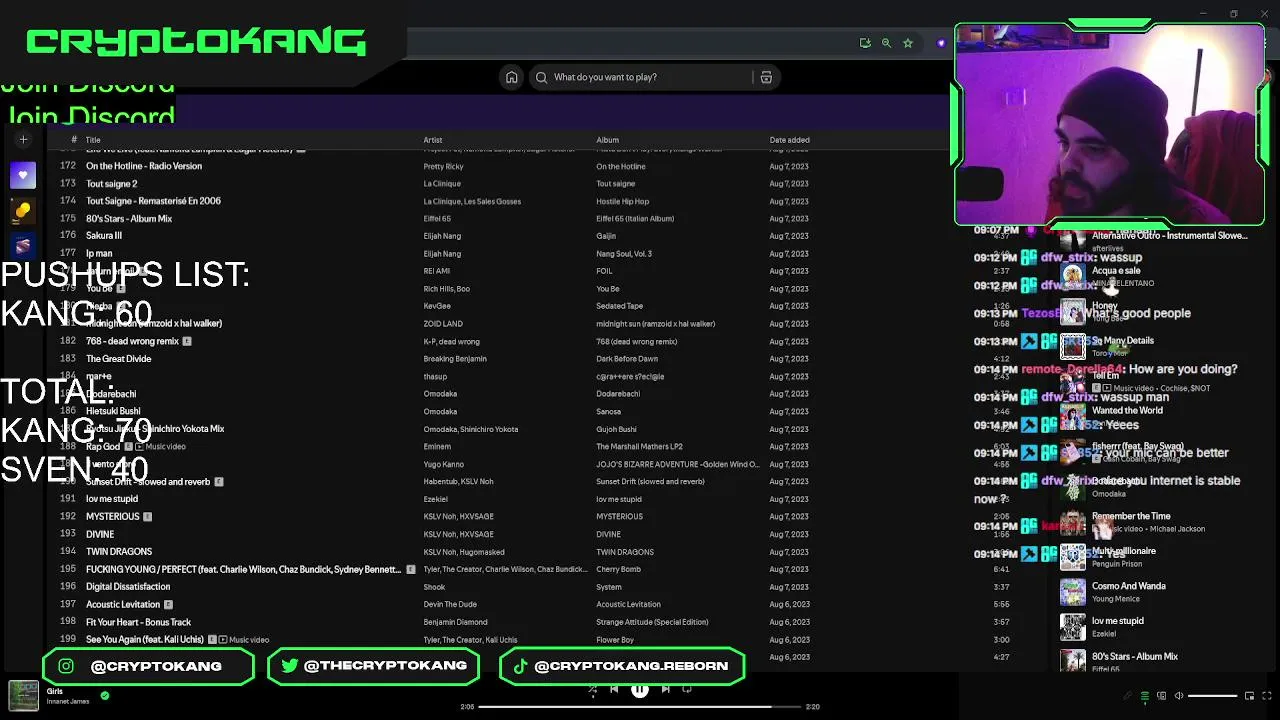Select track TWIN DRAGONS in the playlist
Screen dimensions: 1280x720
click(x=119, y=552)
